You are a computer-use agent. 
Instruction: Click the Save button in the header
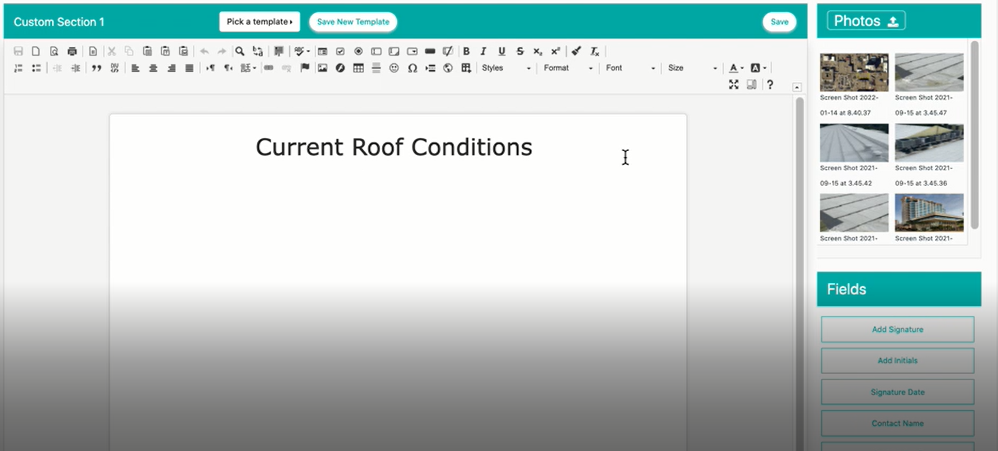pos(779,22)
